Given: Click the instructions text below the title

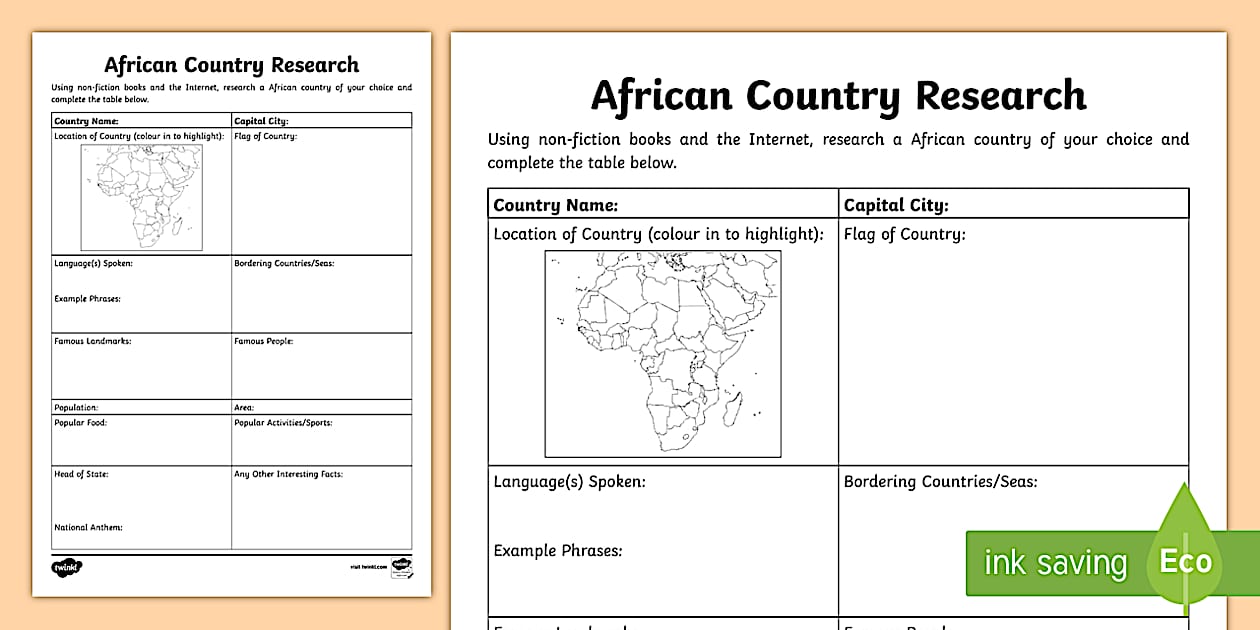Looking at the screenshot, I should [x=838, y=150].
